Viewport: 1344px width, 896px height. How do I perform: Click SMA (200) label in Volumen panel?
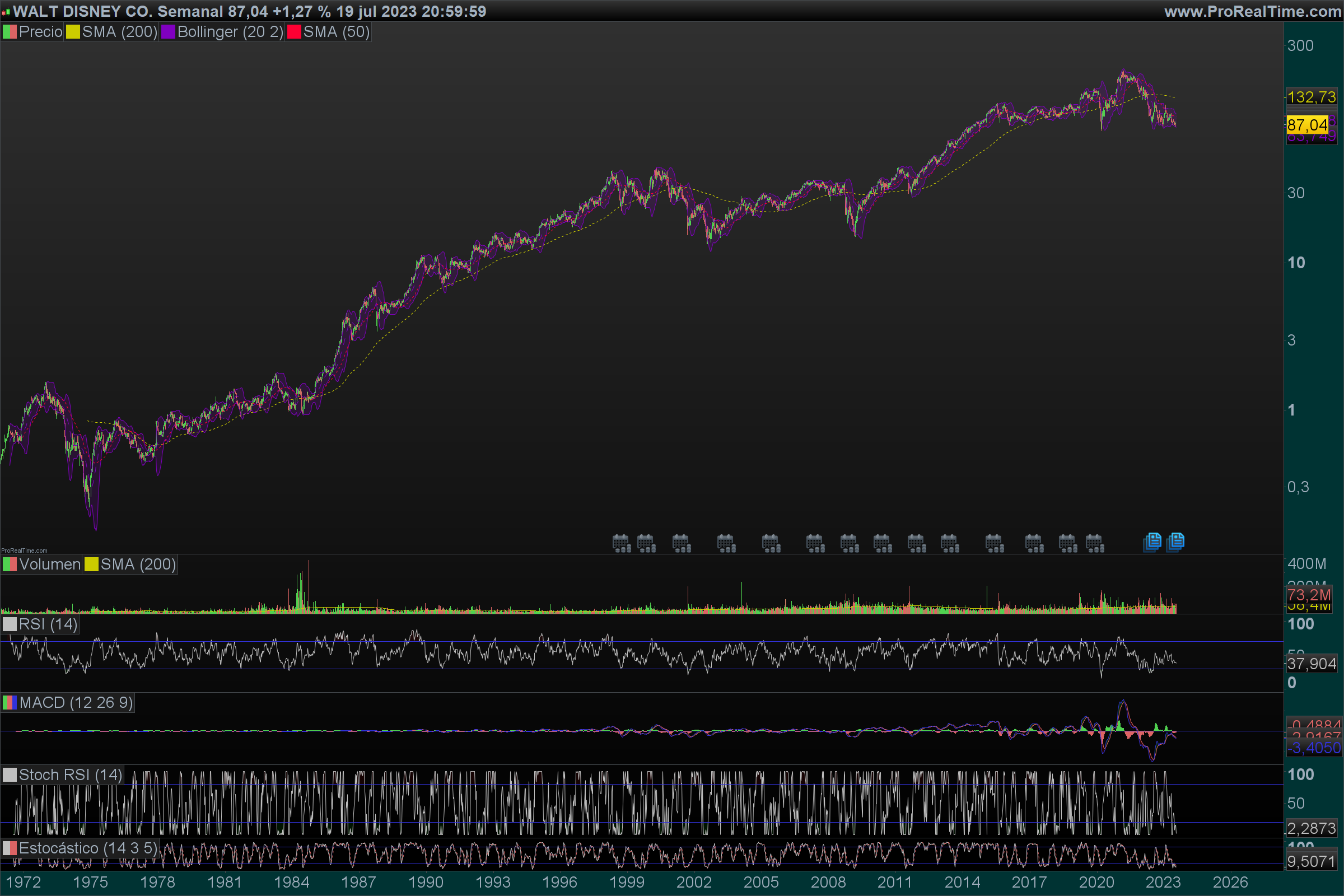138,564
